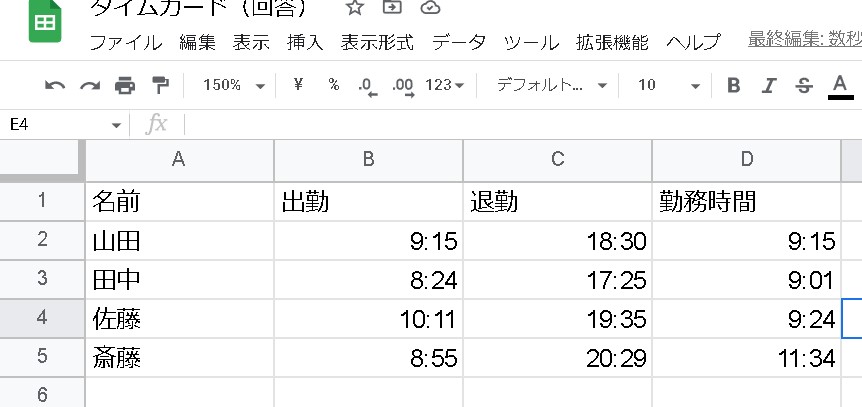This screenshot has height=407, width=862.
Task: Toggle bold formatting
Action: pyautogui.click(x=734, y=85)
